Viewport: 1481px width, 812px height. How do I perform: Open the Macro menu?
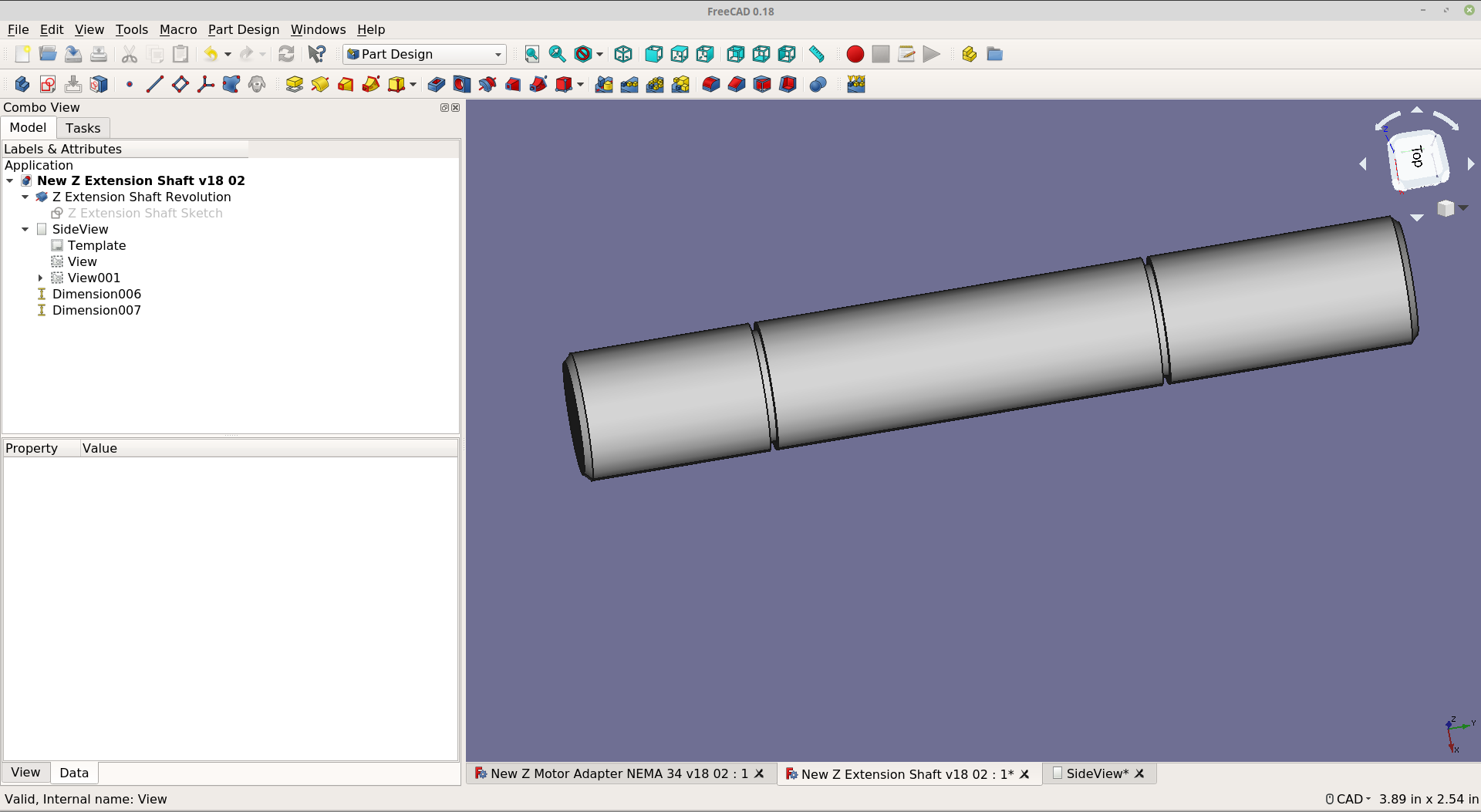[178, 29]
